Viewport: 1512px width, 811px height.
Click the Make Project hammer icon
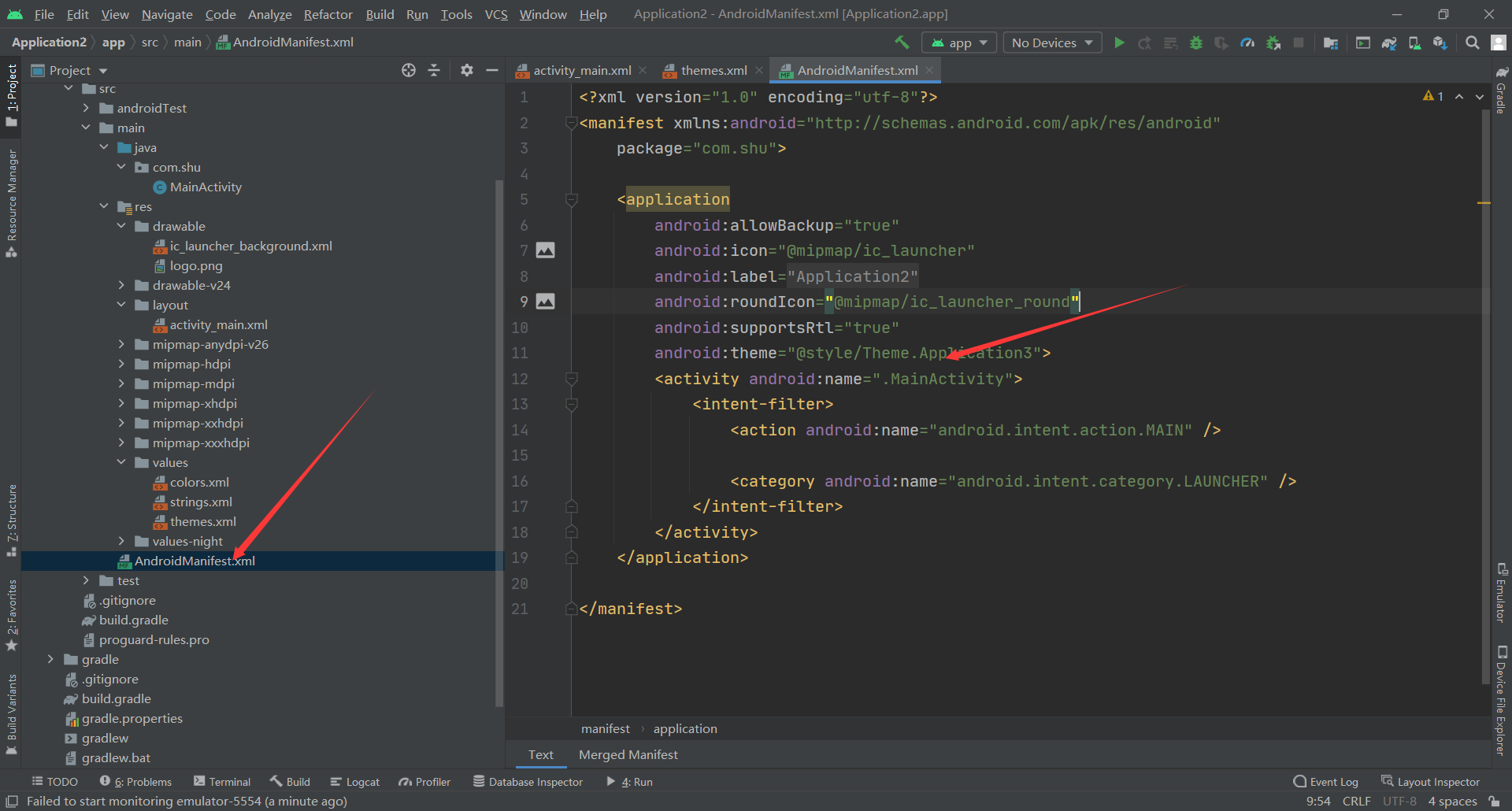click(x=902, y=43)
